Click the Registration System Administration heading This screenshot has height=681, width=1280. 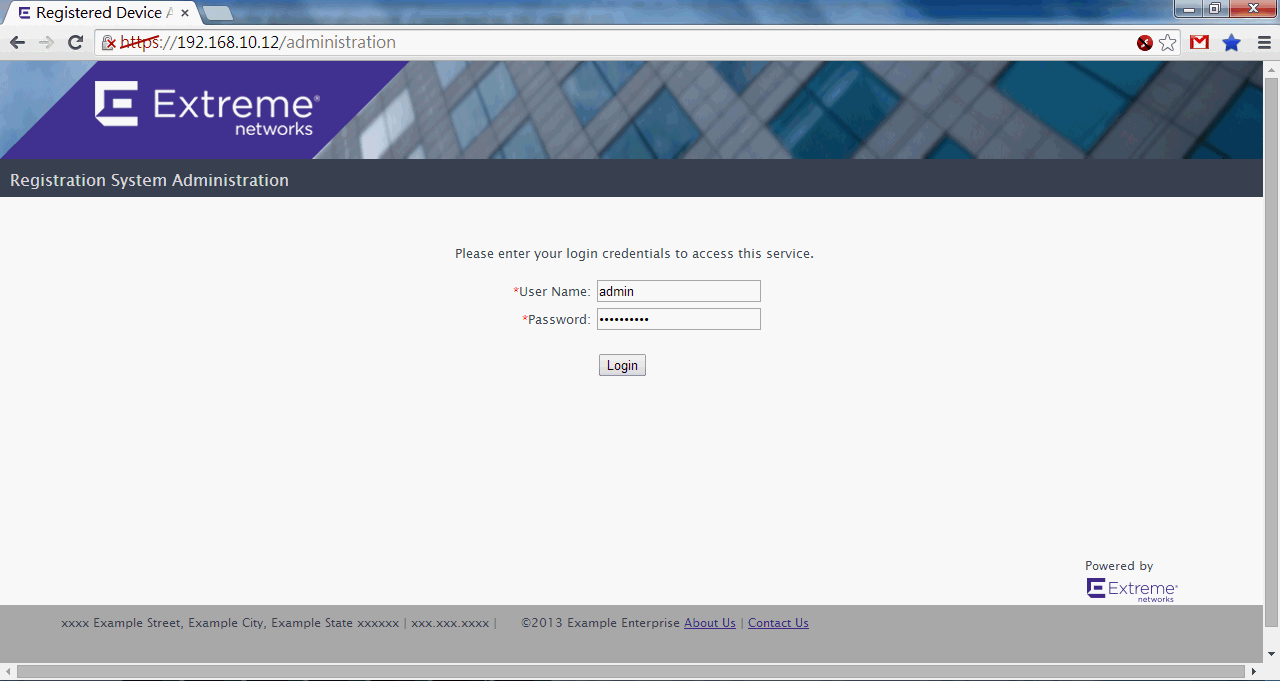coord(149,181)
